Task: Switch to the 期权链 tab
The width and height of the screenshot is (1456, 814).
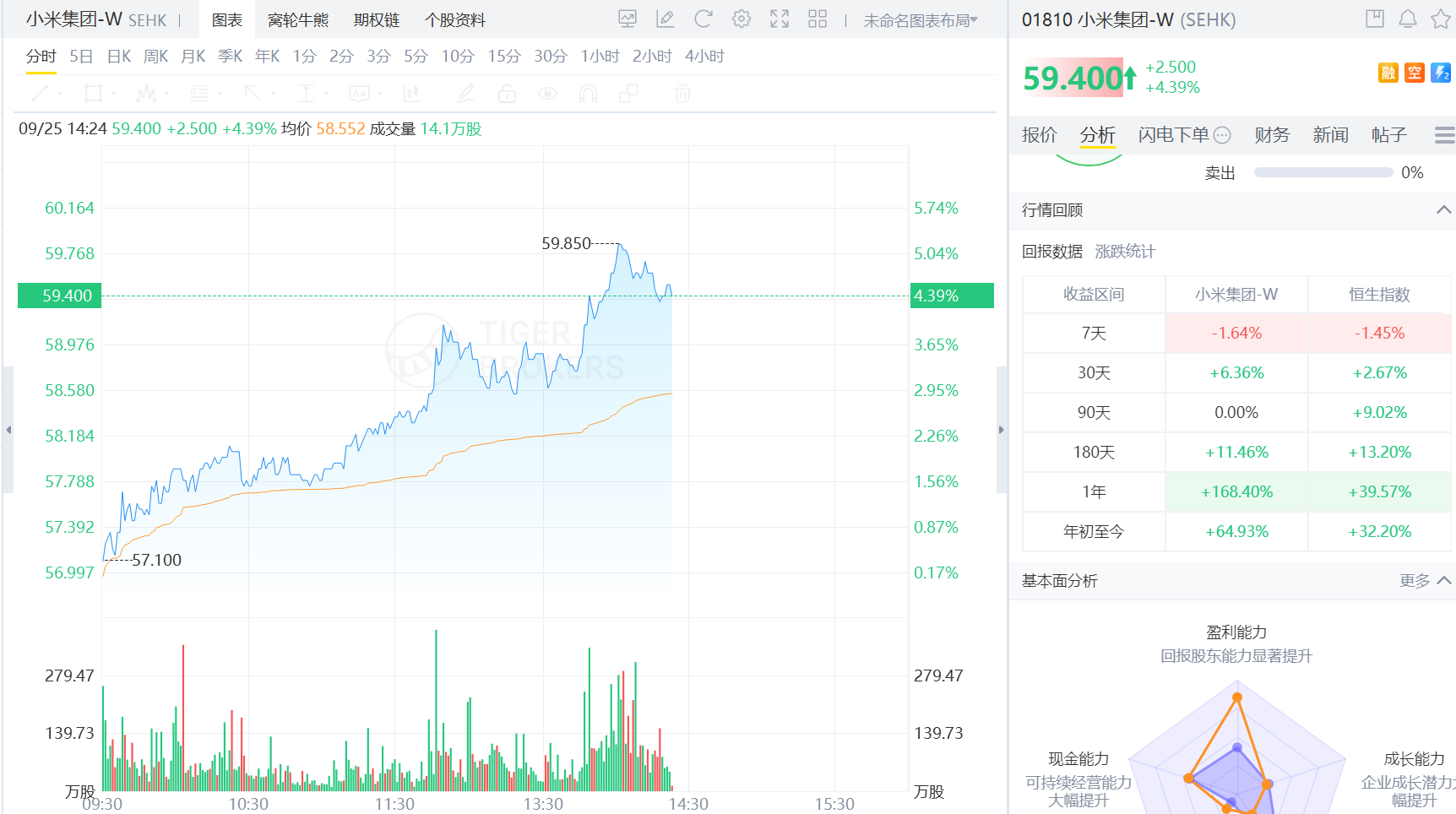Action: [375, 19]
